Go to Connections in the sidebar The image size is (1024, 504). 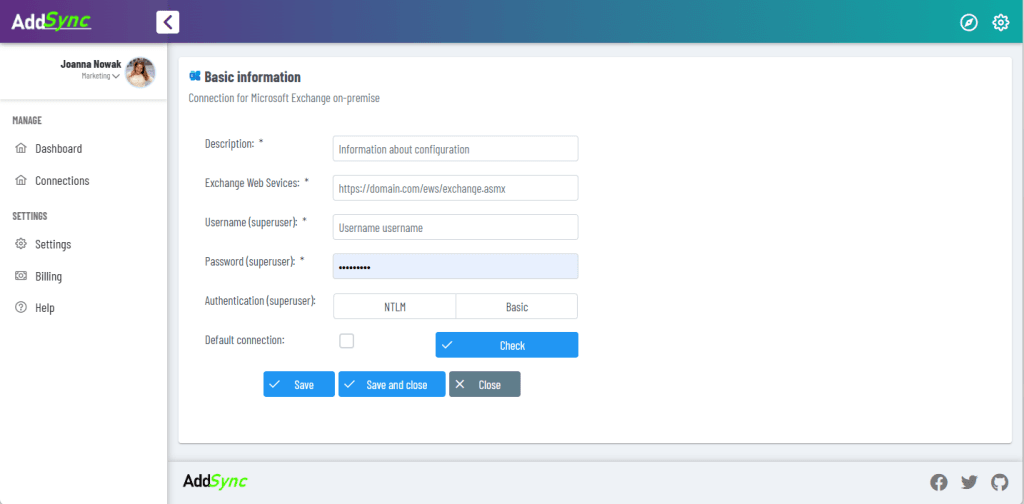point(62,181)
